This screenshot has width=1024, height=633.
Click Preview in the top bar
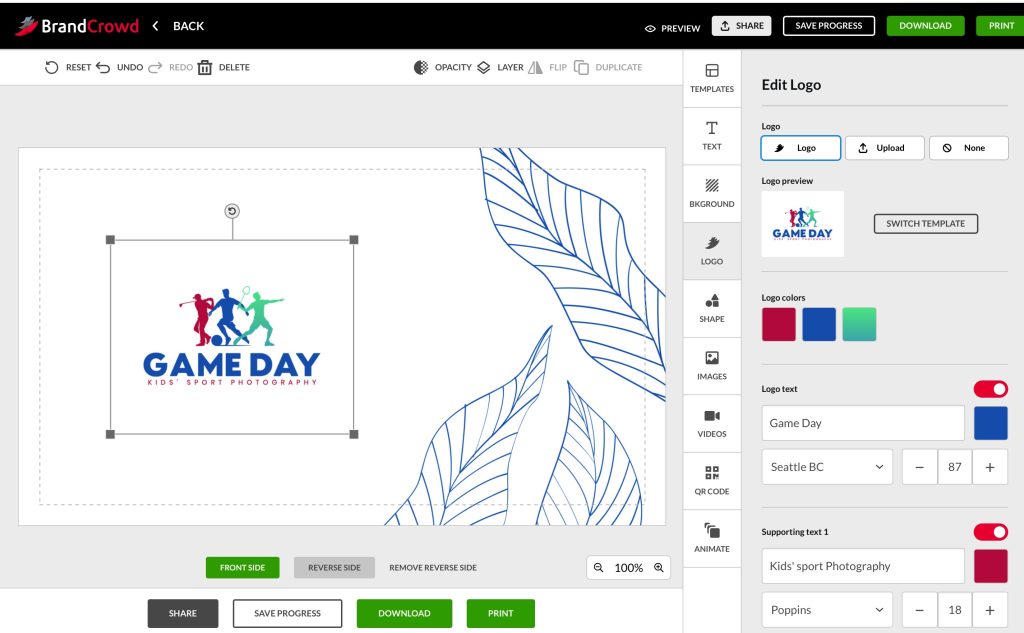coord(672,28)
